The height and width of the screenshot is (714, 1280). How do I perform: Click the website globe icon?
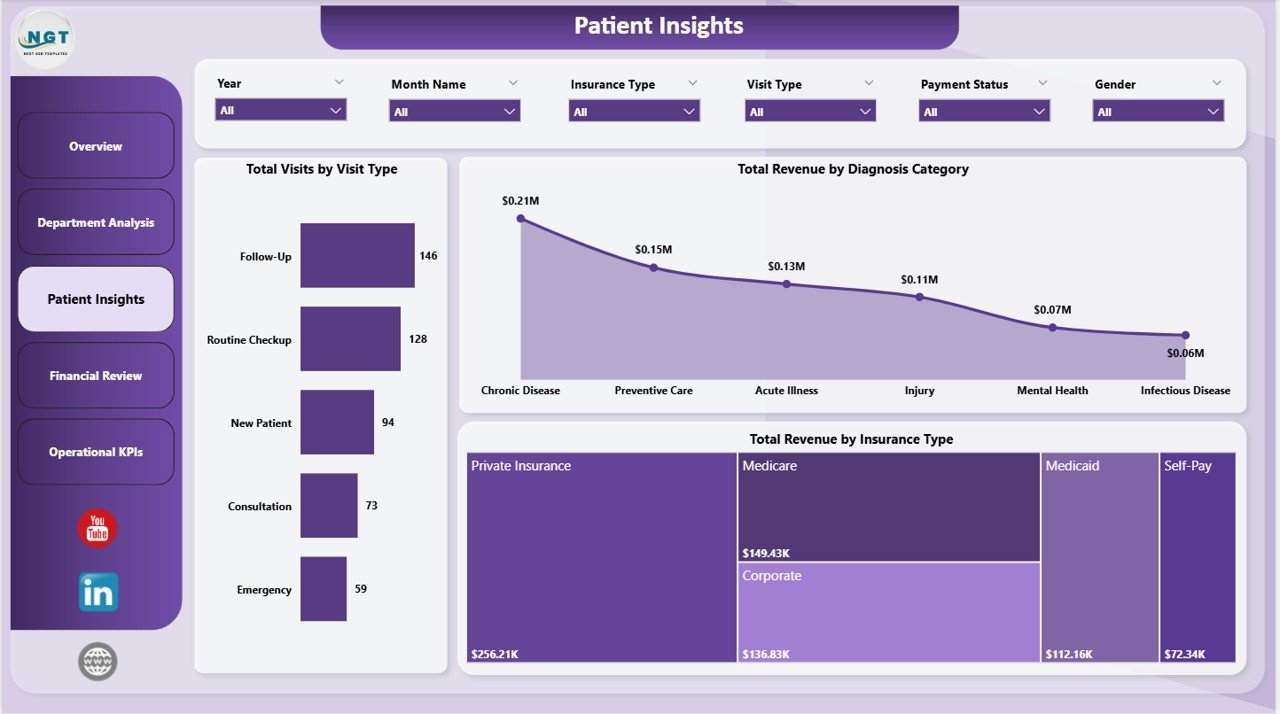tap(96, 661)
